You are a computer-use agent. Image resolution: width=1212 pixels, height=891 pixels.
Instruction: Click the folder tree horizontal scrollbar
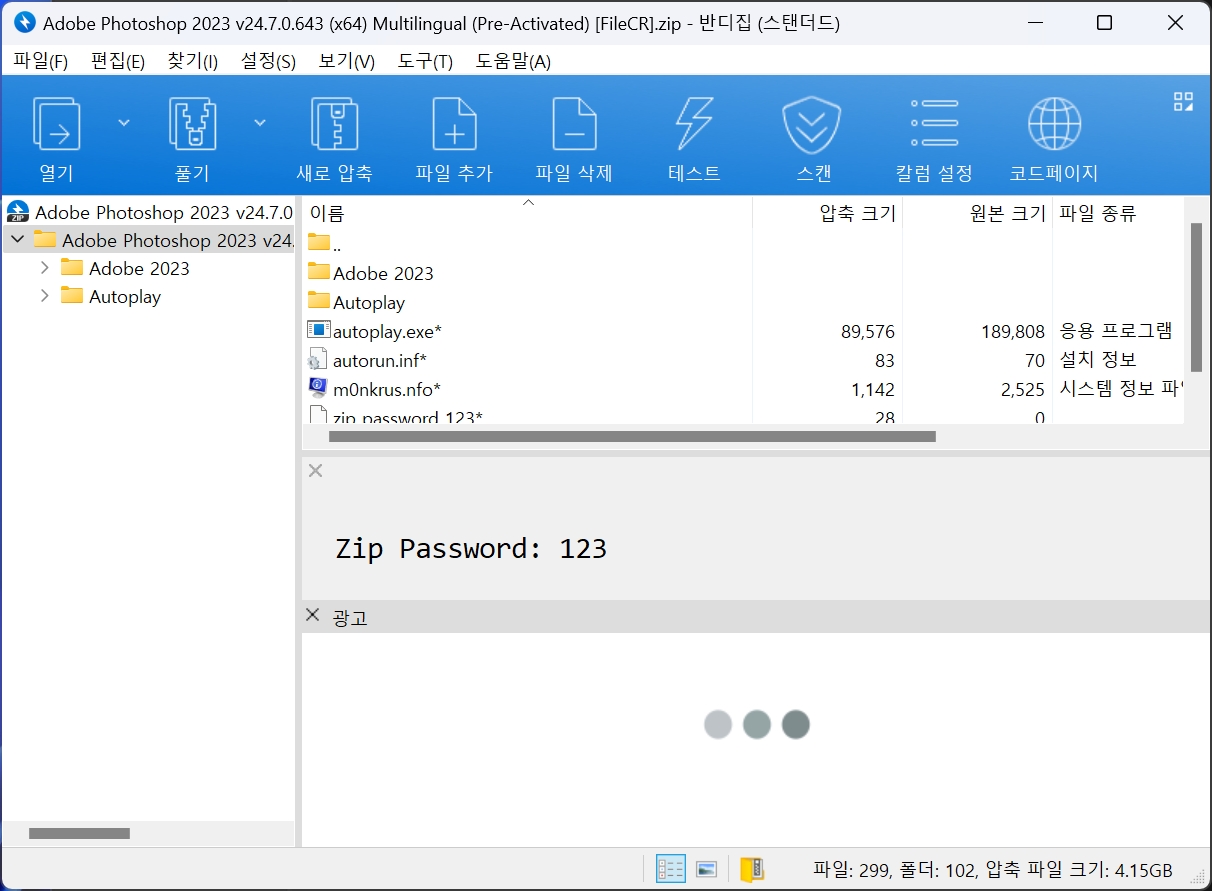[80, 833]
